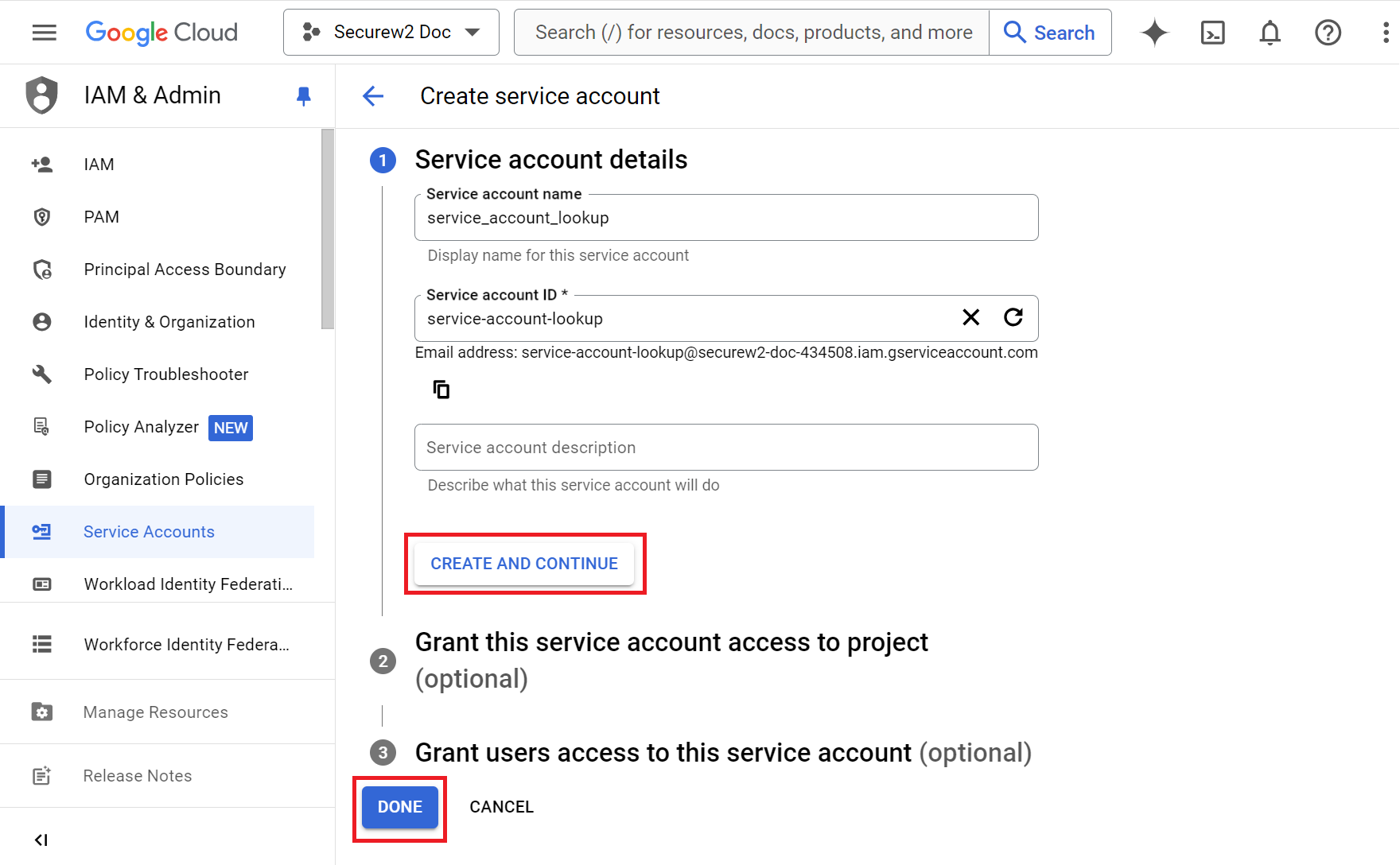Open the Securew2 Doc project picker

click(391, 33)
